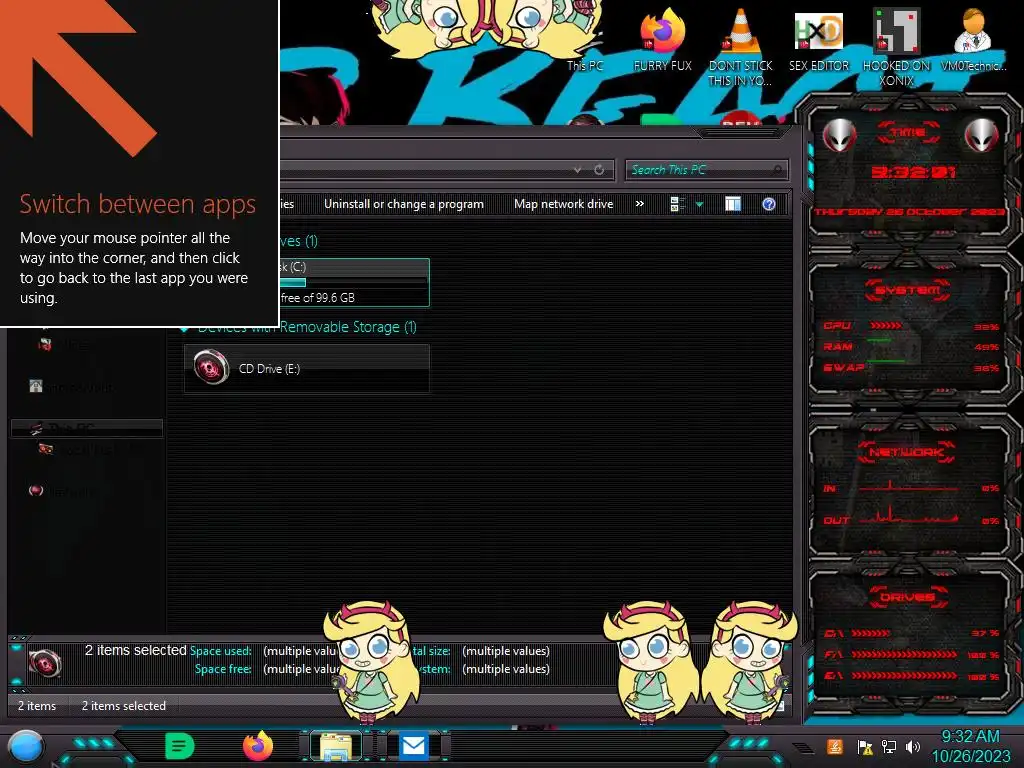The width and height of the screenshot is (1024, 768).
Task: Select the CD Drive (E:) item
Action: [306, 368]
